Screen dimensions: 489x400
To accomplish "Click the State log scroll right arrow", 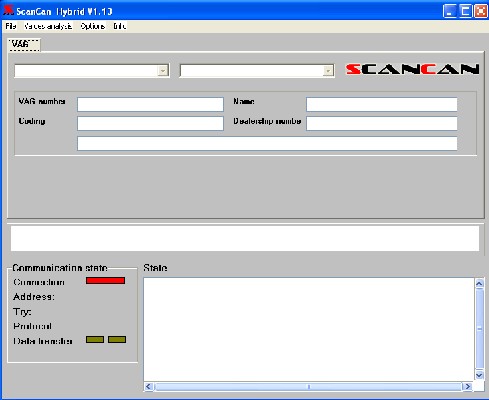I will point(467,387).
